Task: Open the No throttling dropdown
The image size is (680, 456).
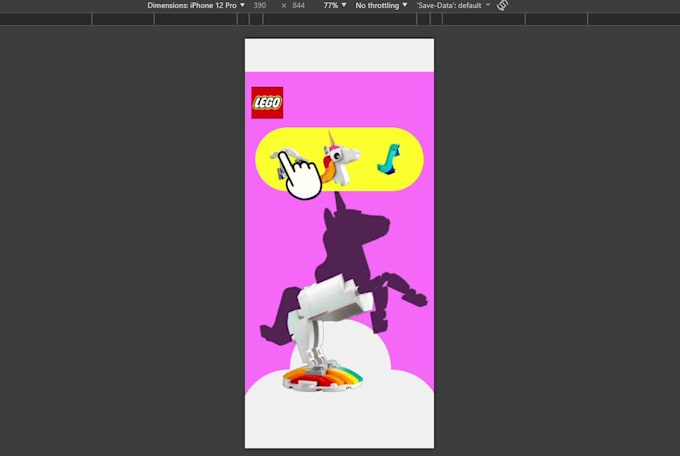Action: click(381, 6)
